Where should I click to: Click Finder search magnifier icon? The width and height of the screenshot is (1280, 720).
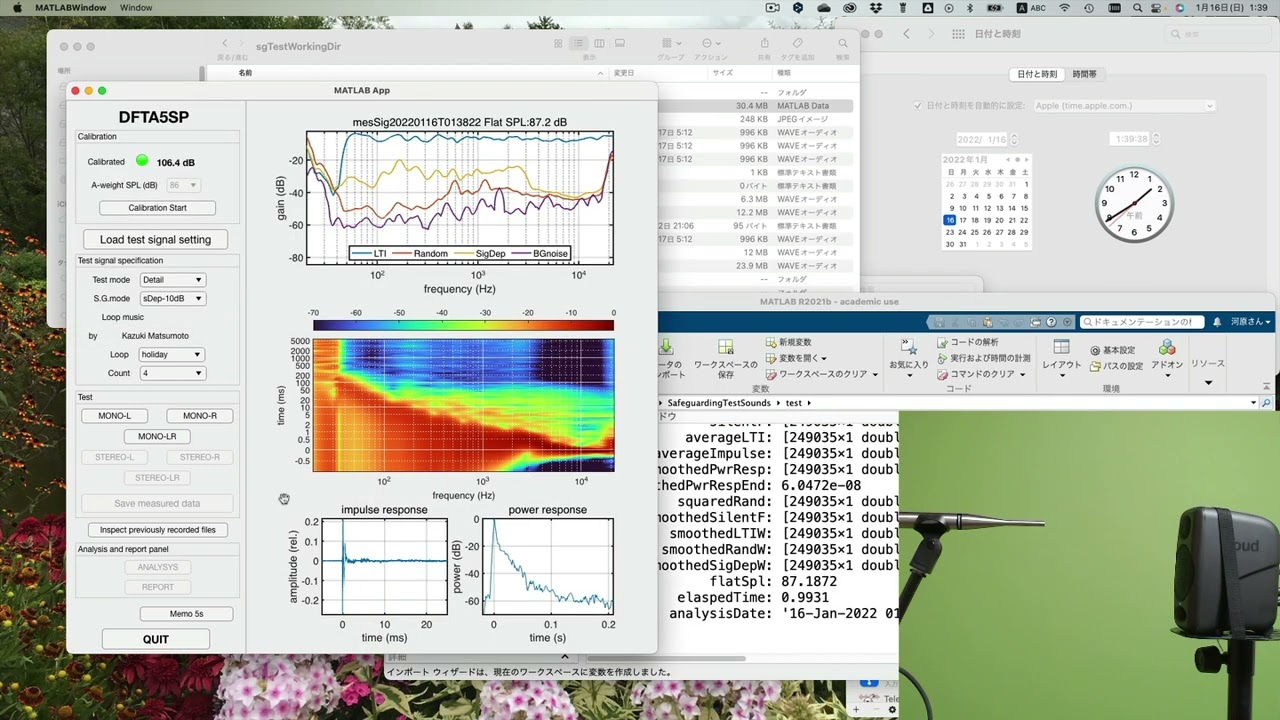coord(843,44)
